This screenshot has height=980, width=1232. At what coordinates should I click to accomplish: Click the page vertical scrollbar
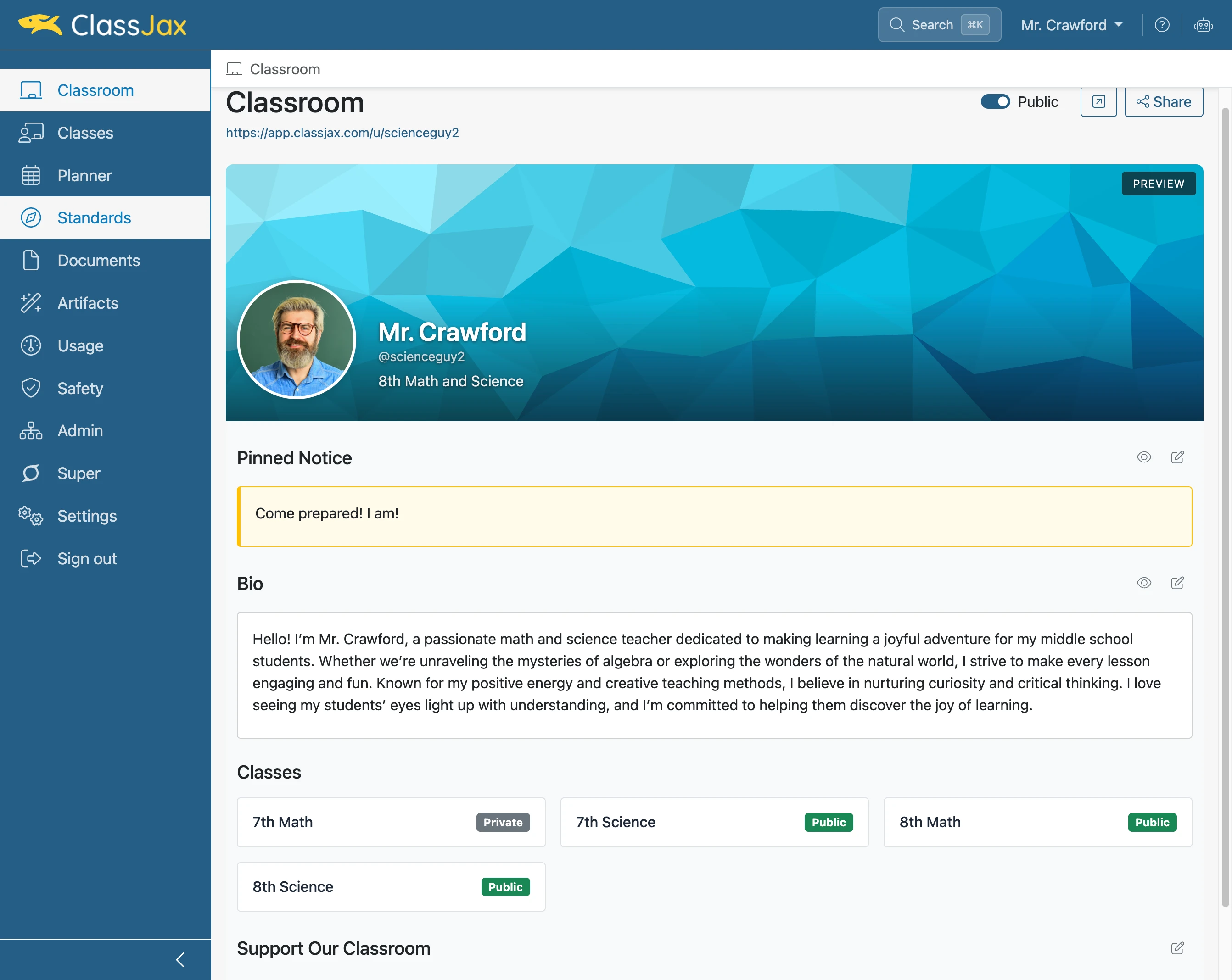tap(1225, 507)
